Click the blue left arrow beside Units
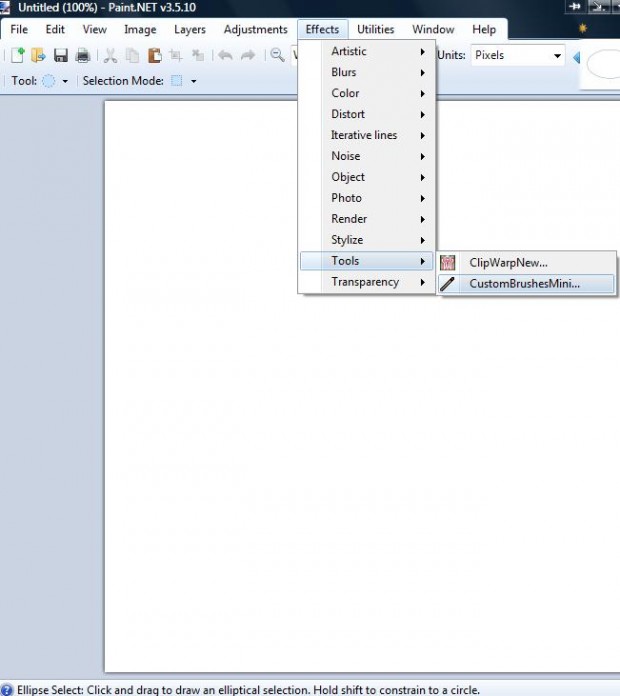This screenshot has width=620, height=696. coord(577,57)
